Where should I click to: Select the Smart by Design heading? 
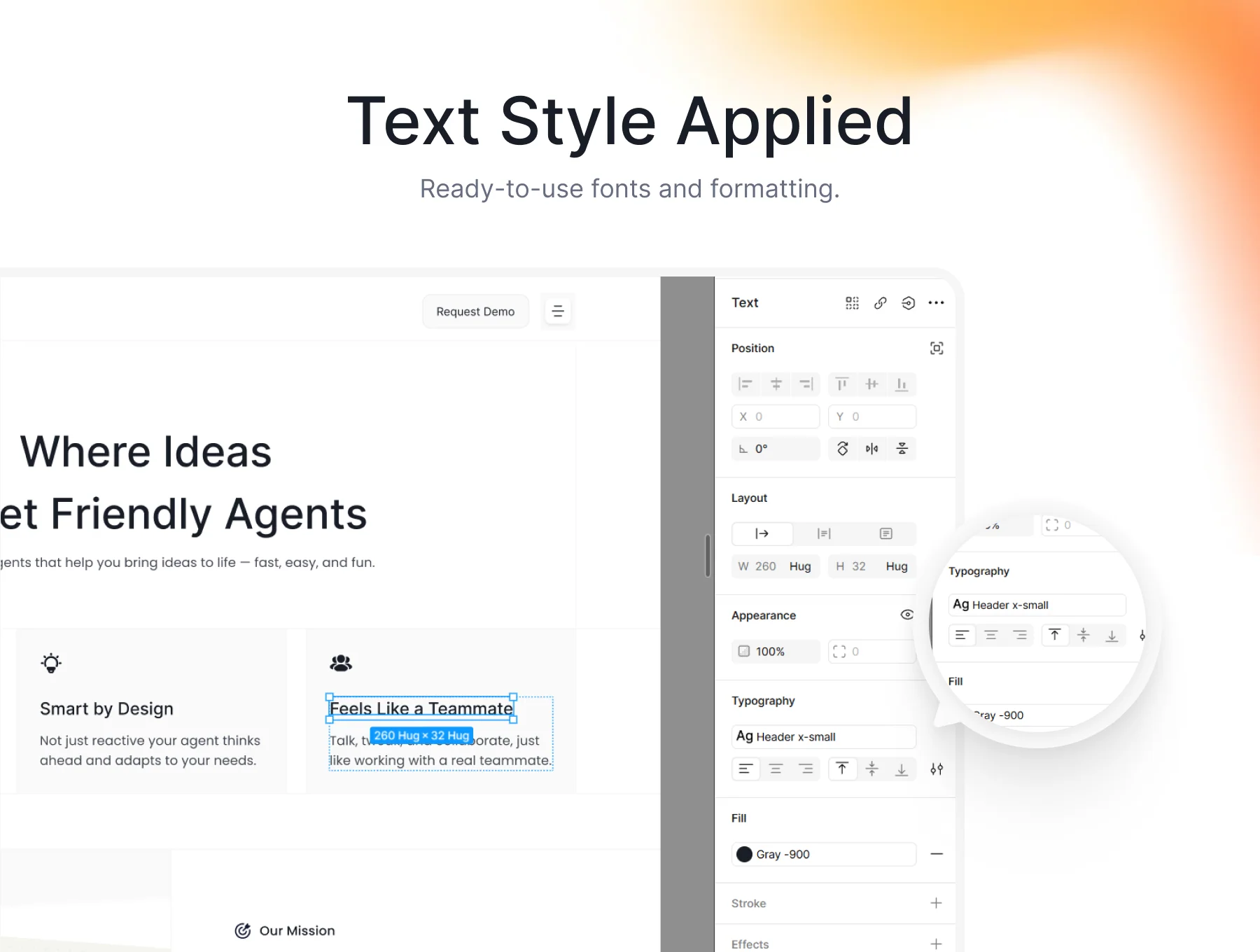[x=106, y=708]
